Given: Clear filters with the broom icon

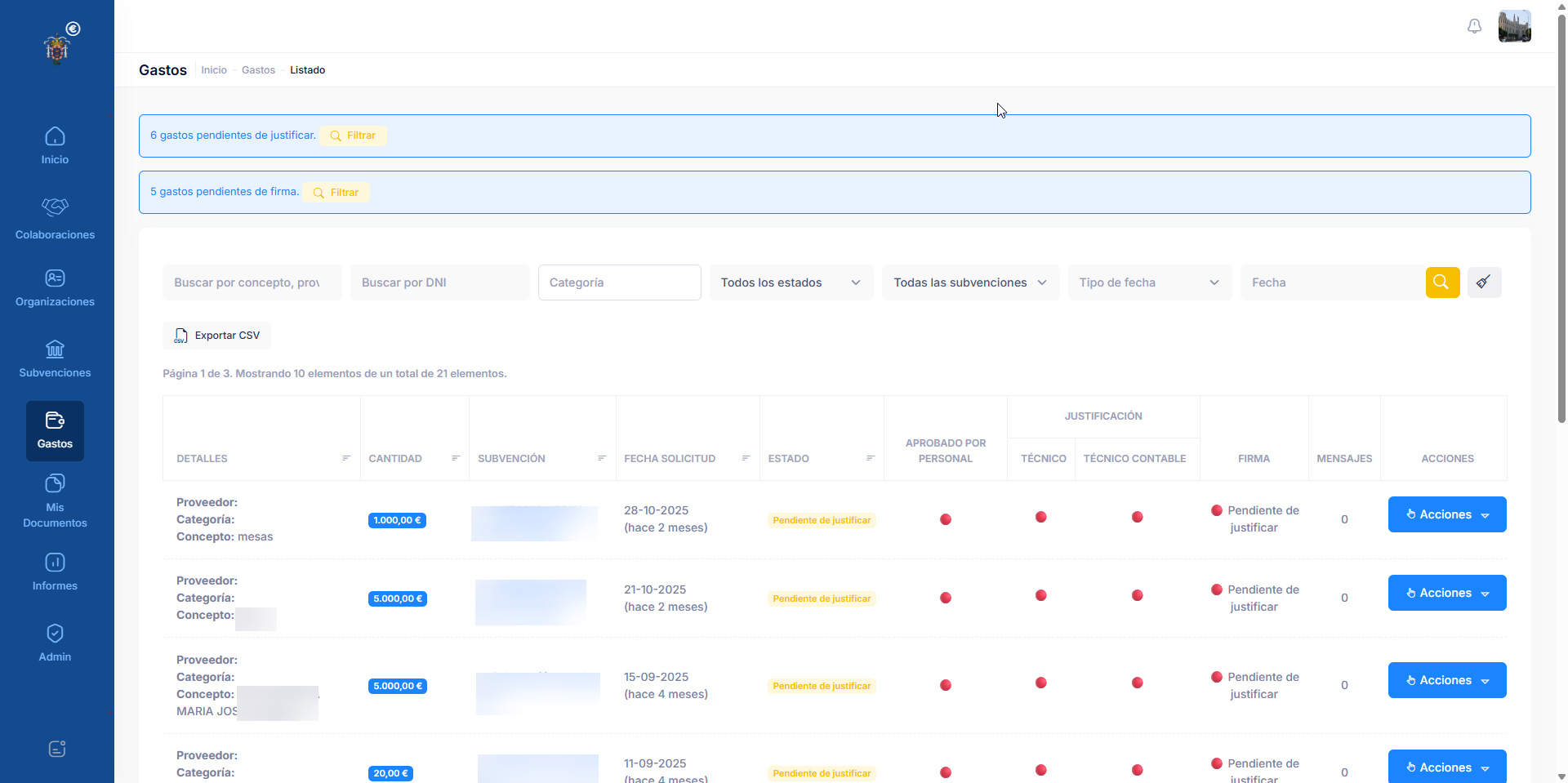Looking at the screenshot, I should point(1484,283).
